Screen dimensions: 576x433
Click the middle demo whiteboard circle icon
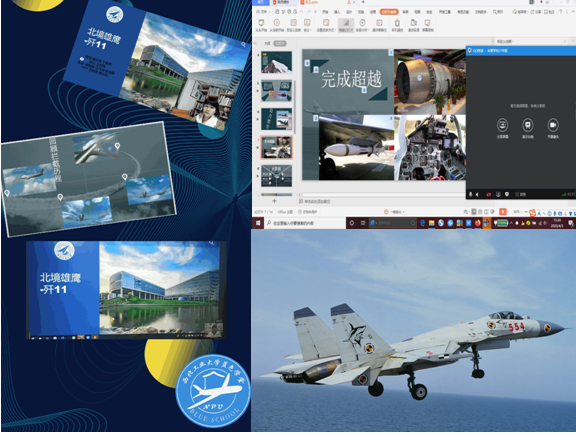(x=528, y=125)
